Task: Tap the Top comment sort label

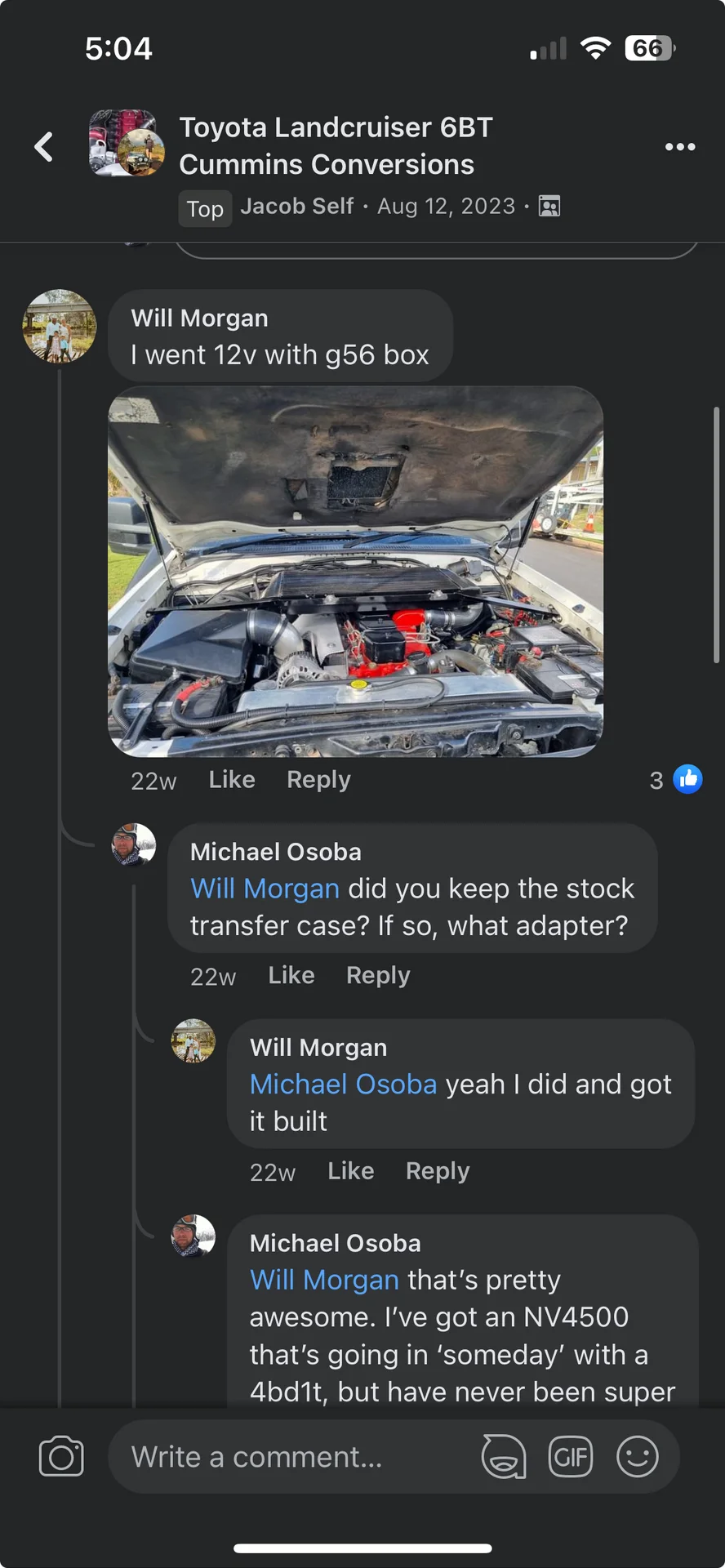Action: 205,209
